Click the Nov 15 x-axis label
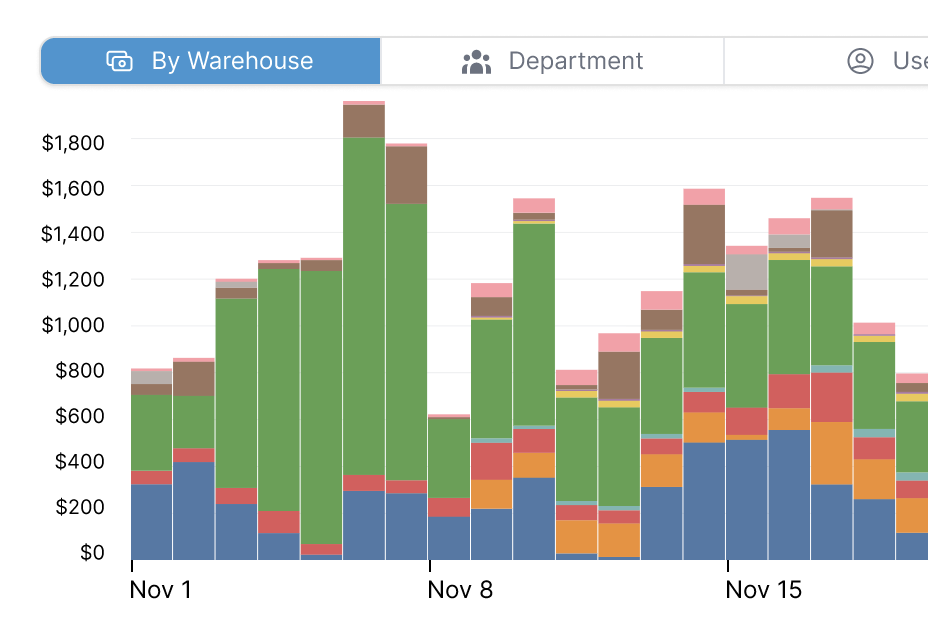The width and height of the screenshot is (928, 619). 763,590
